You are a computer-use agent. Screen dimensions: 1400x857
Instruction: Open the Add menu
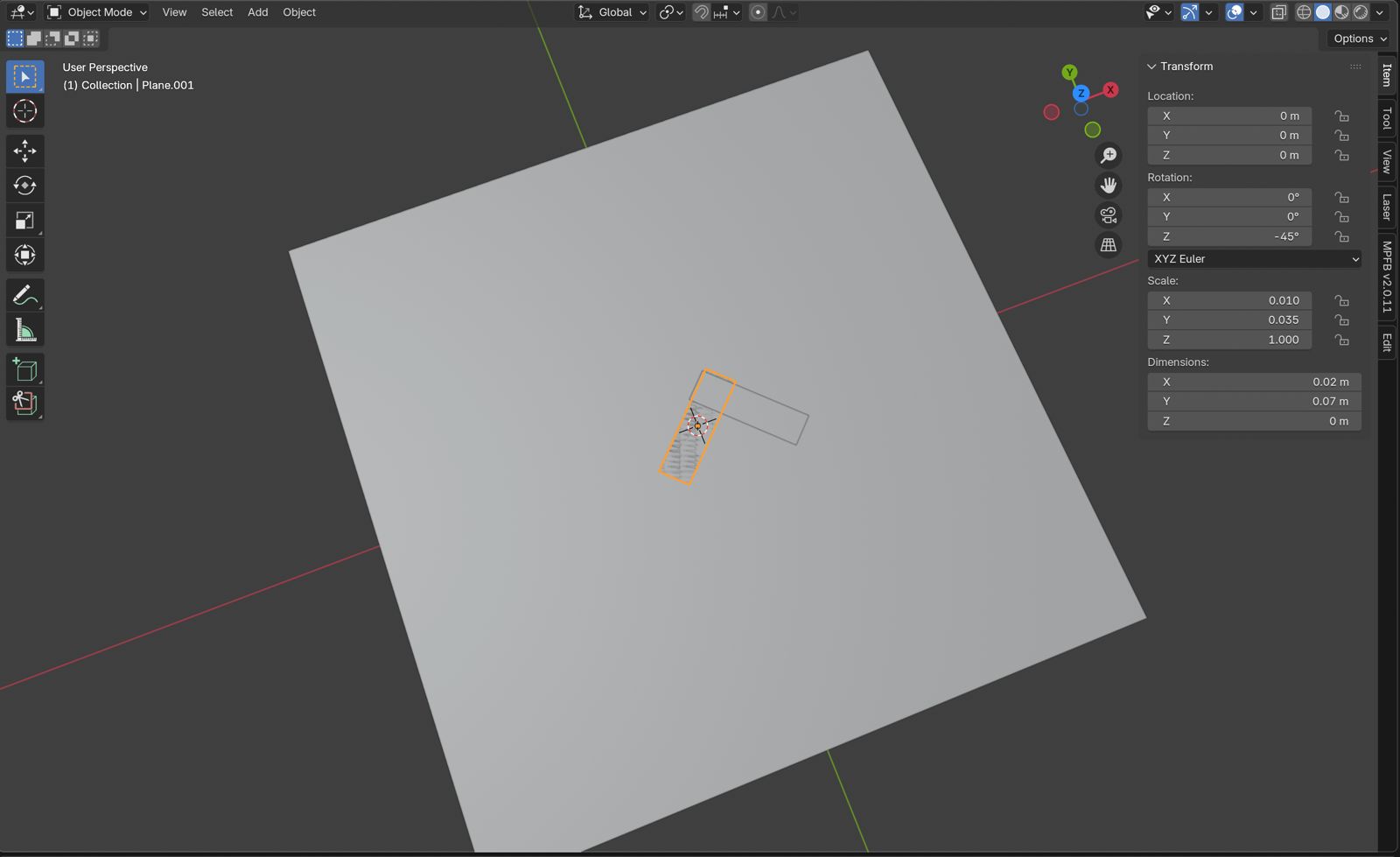pyautogui.click(x=257, y=12)
